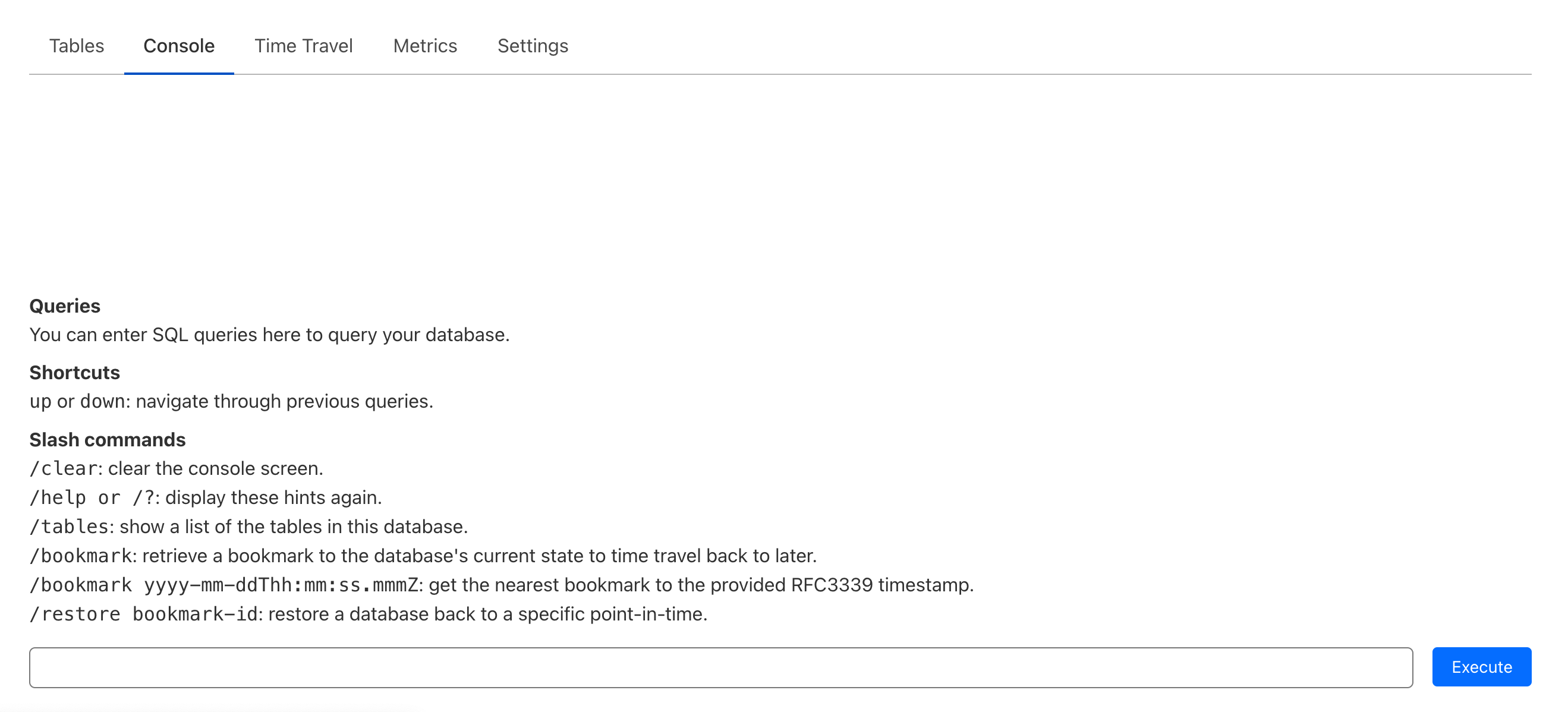
Task: Open the Settings tab
Action: coord(533,46)
